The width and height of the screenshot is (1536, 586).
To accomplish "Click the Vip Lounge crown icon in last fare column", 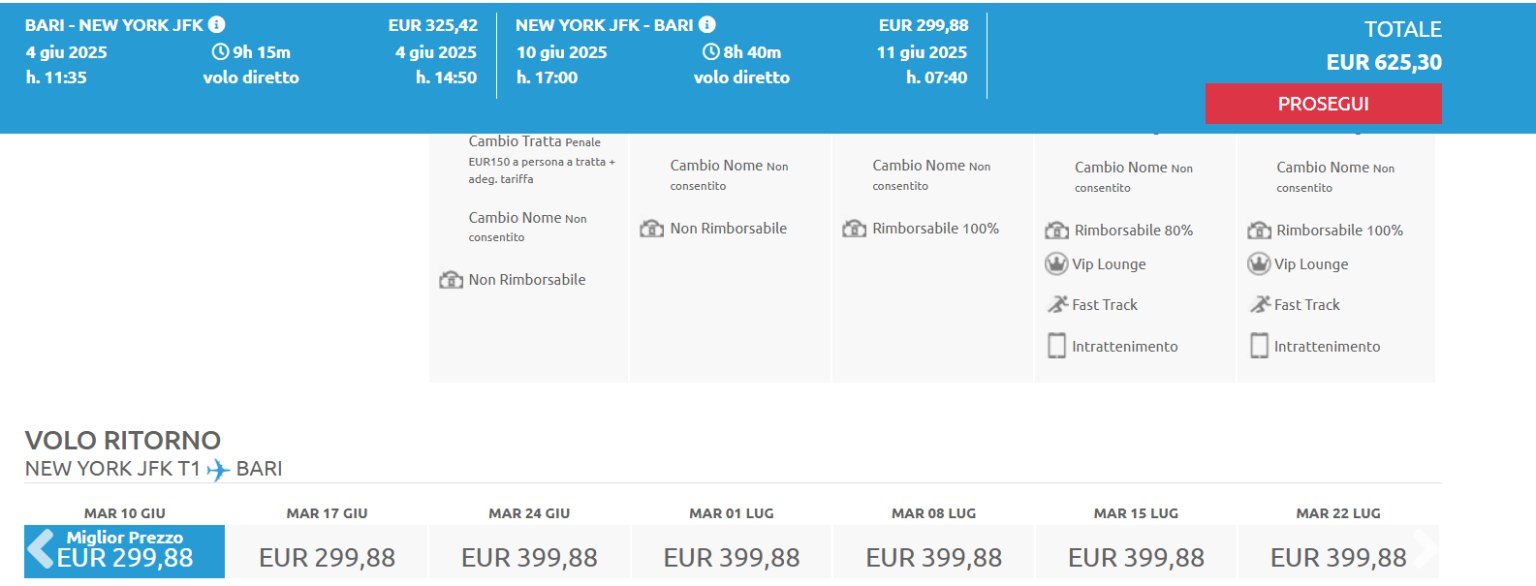I will tap(1259, 265).
